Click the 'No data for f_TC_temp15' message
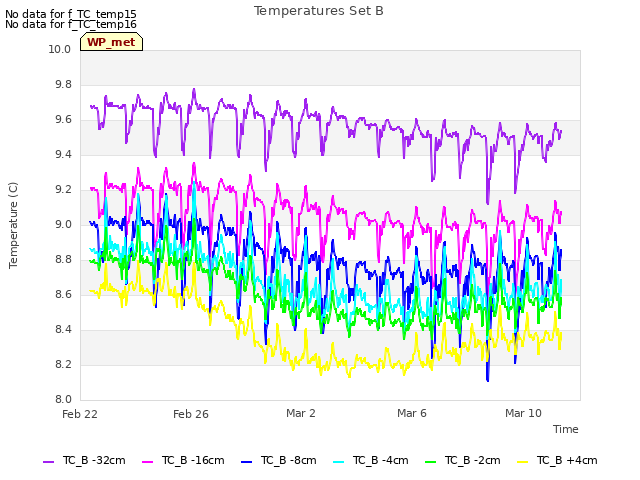The height and width of the screenshot is (480, 640). (71, 14)
